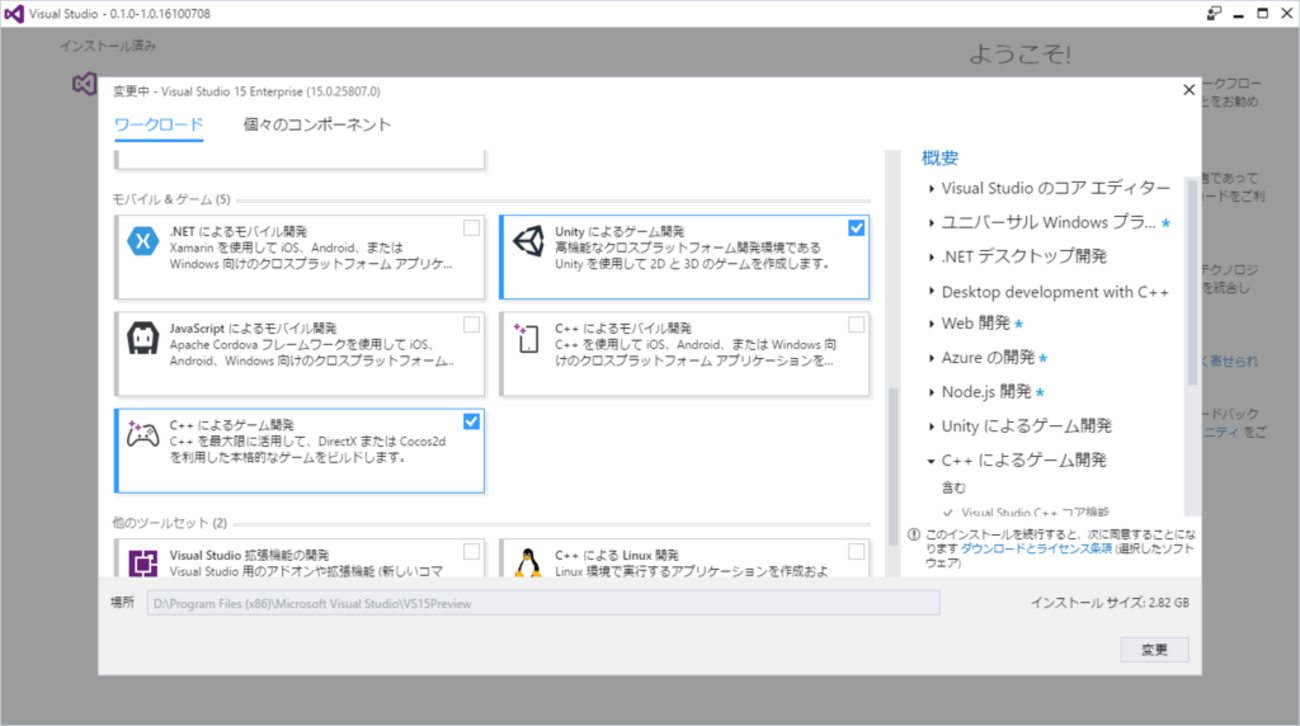Click the Unity game development logo icon
1300x726 pixels.
coord(528,242)
